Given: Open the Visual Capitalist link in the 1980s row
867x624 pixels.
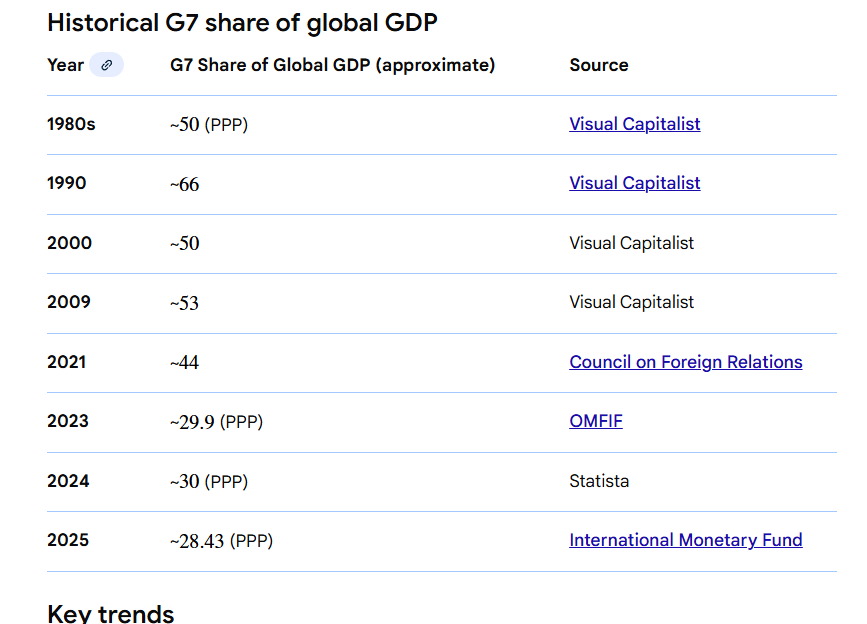Looking at the screenshot, I should 634,124.
